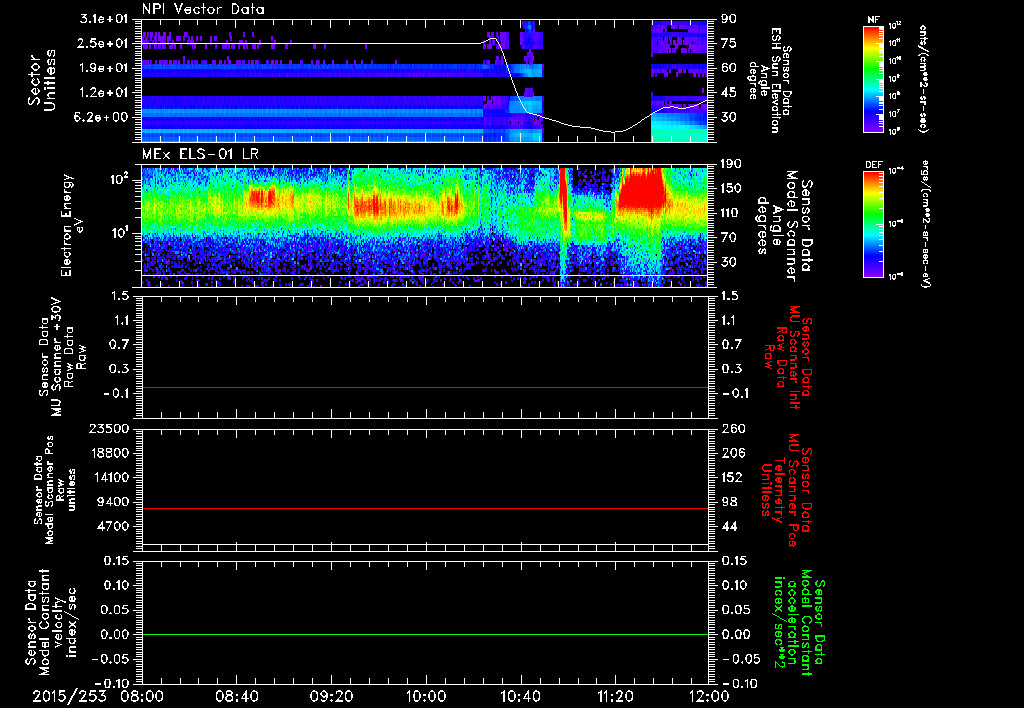Click the '110' scanner angle tick label

tap(731, 213)
